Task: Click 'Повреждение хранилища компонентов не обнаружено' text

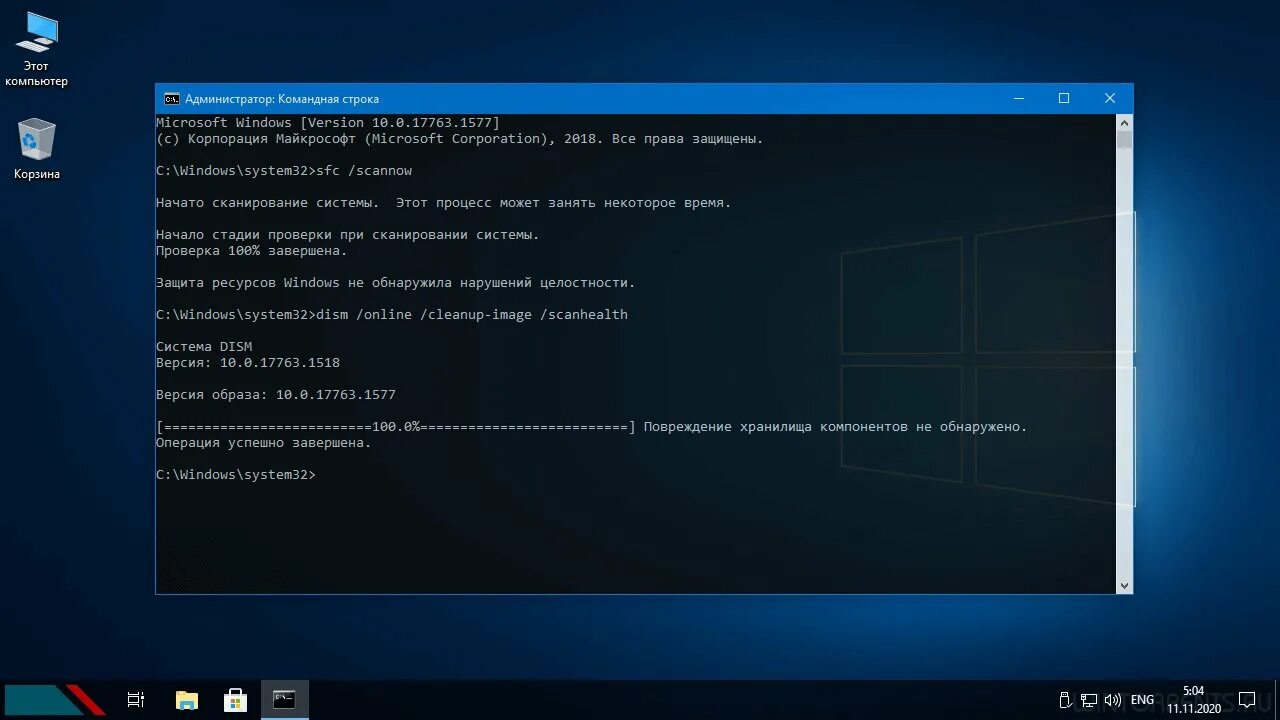Action: [x=836, y=427]
